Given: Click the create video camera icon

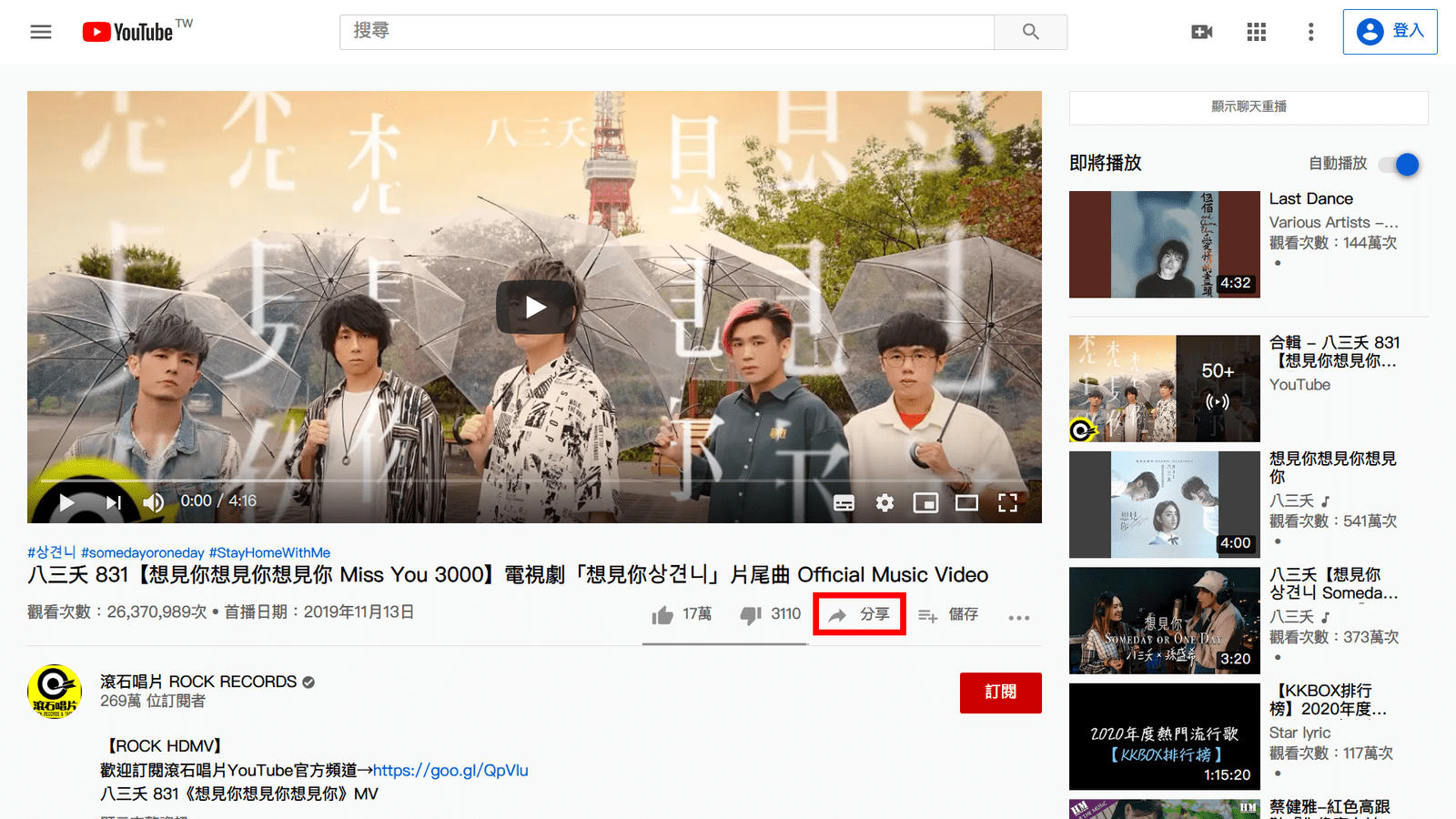Looking at the screenshot, I should pos(1201,32).
